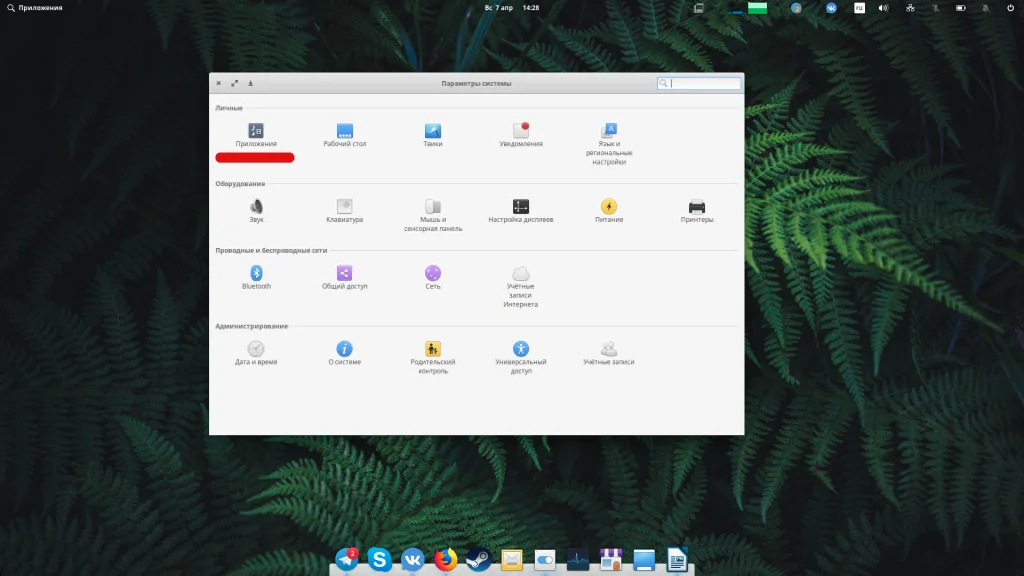
Task: Click the settings search field
Action: click(704, 84)
